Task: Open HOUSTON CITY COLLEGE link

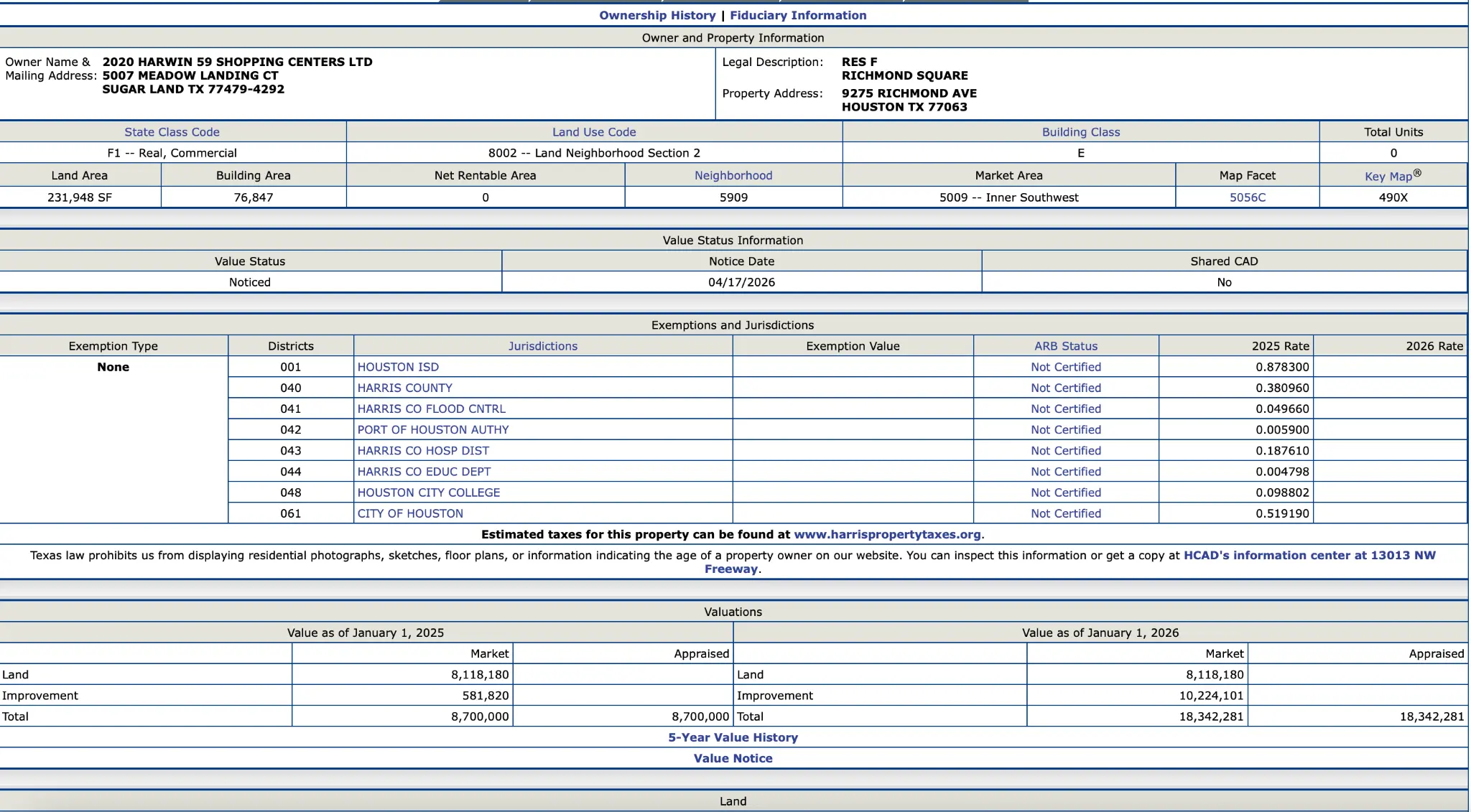Action: 429,493
